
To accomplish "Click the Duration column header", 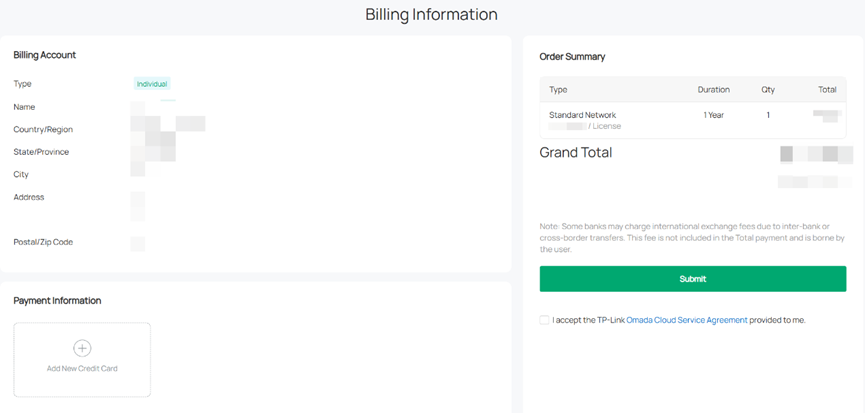I will click(x=713, y=90).
